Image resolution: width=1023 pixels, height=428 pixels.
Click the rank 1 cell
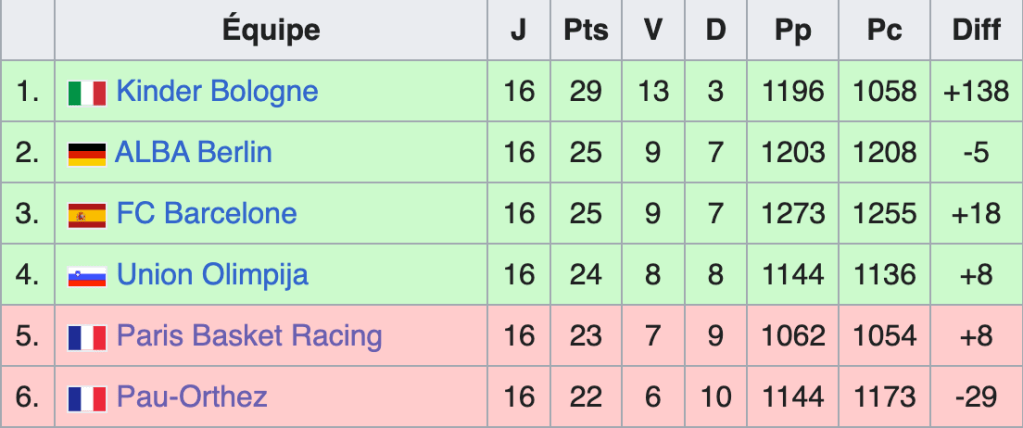(28, 92)
